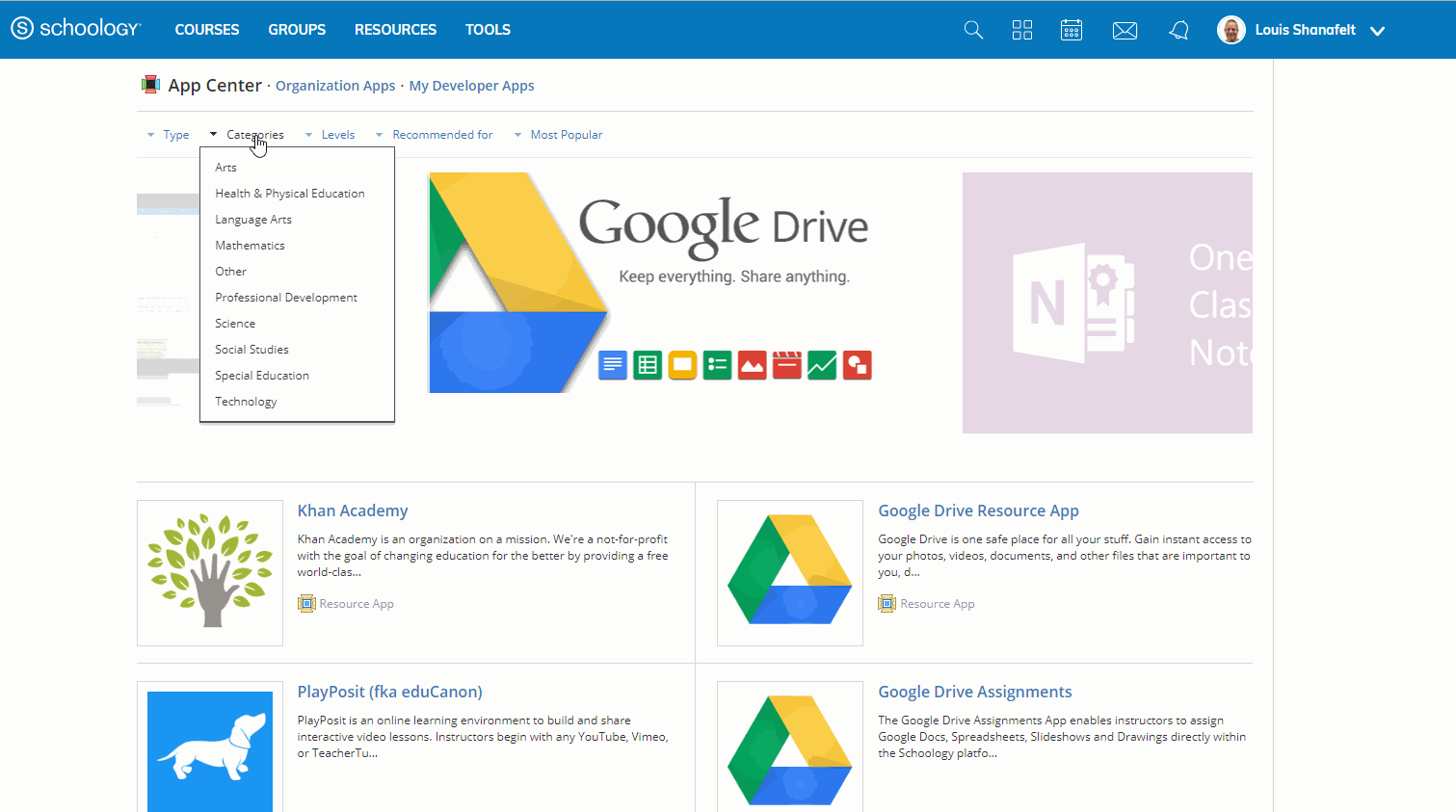This screenshot has width=1456, height=812.
Task: Go to Organization Apps
Action: 335,86
